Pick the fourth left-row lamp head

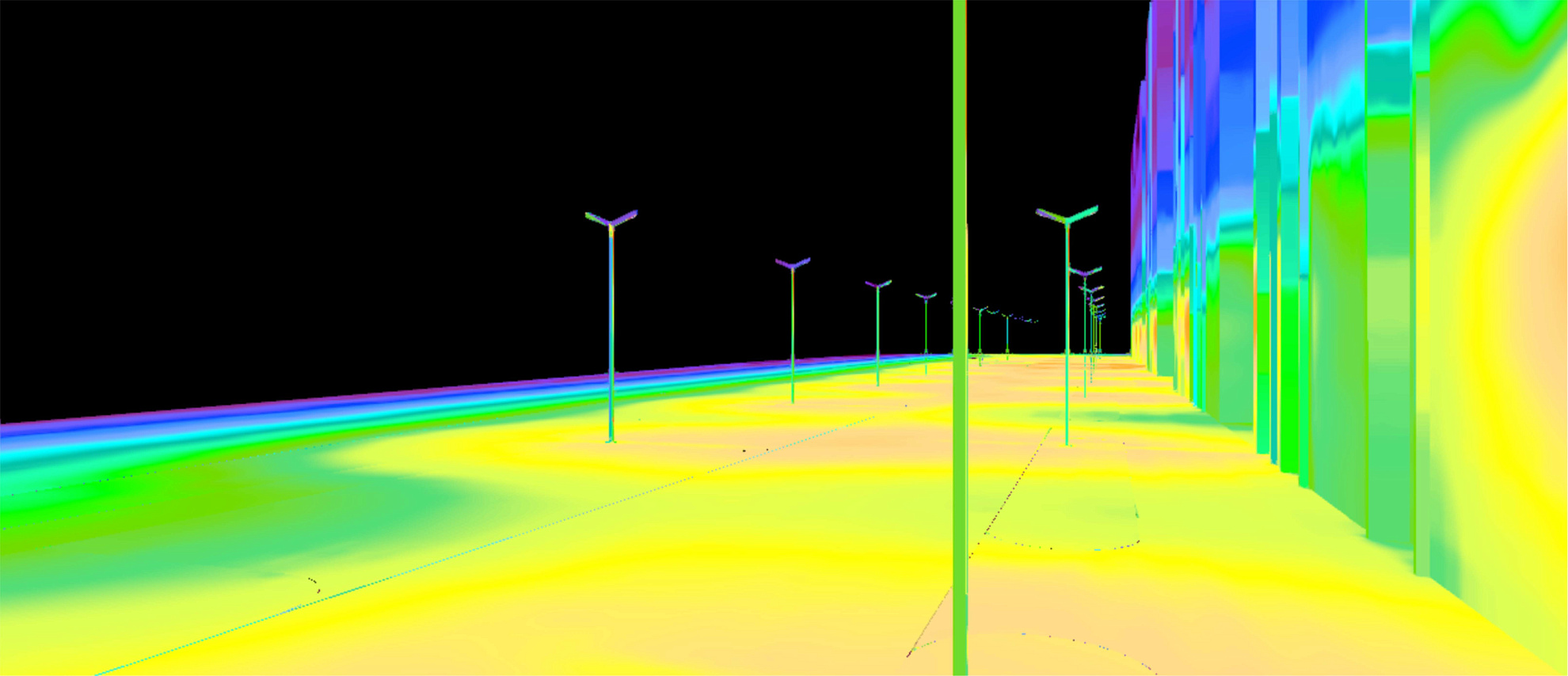click(926, 297)
